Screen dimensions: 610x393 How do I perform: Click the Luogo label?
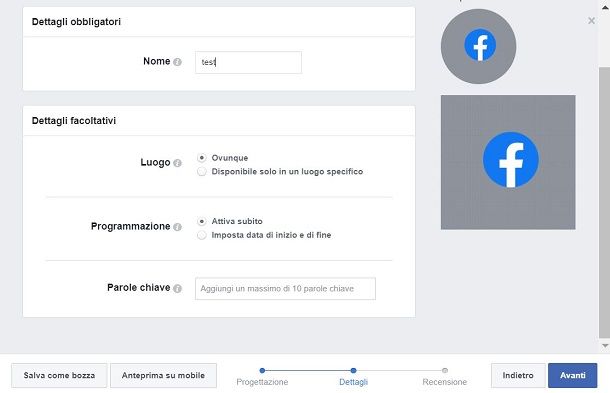pyautogui.click(x=155, y=162)
